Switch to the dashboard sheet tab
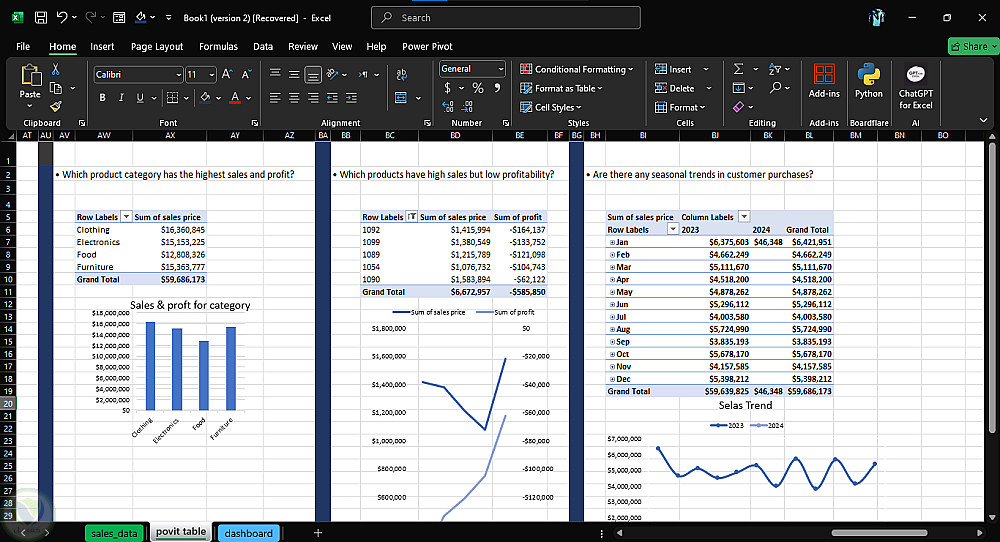 tap(248, 533)
